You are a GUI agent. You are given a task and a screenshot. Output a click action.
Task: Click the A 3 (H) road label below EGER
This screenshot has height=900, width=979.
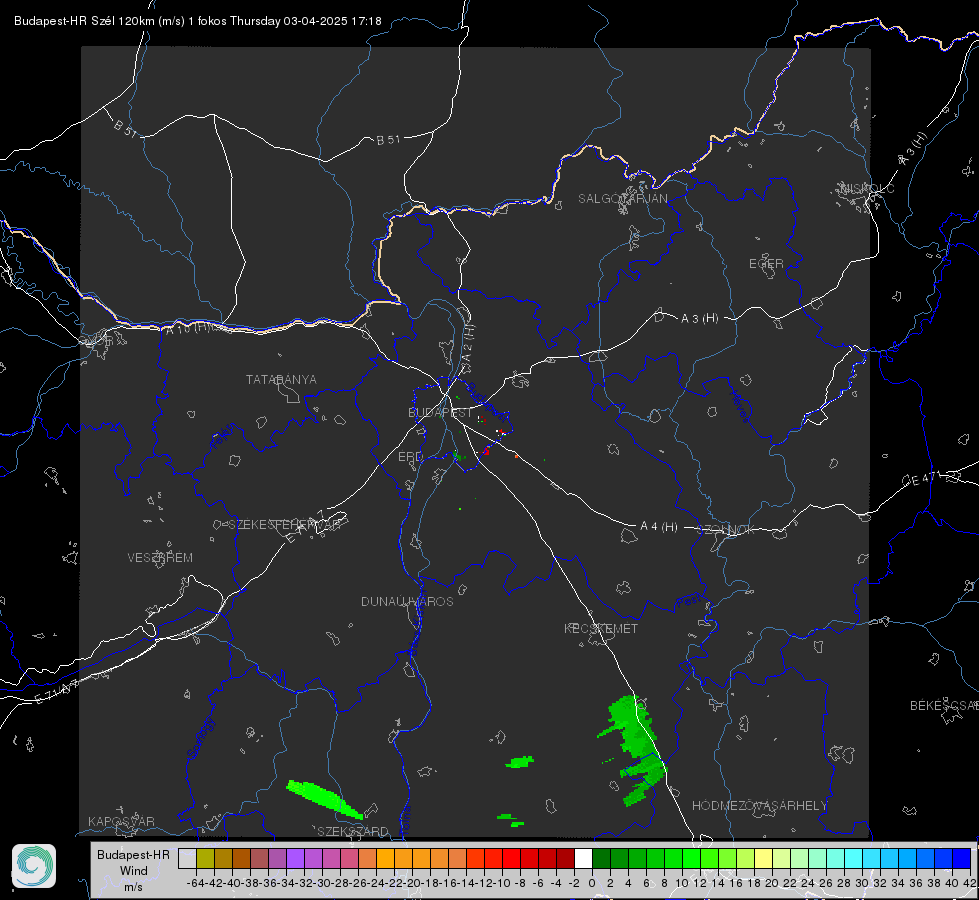pyautogui.click(x=699, y=319)
